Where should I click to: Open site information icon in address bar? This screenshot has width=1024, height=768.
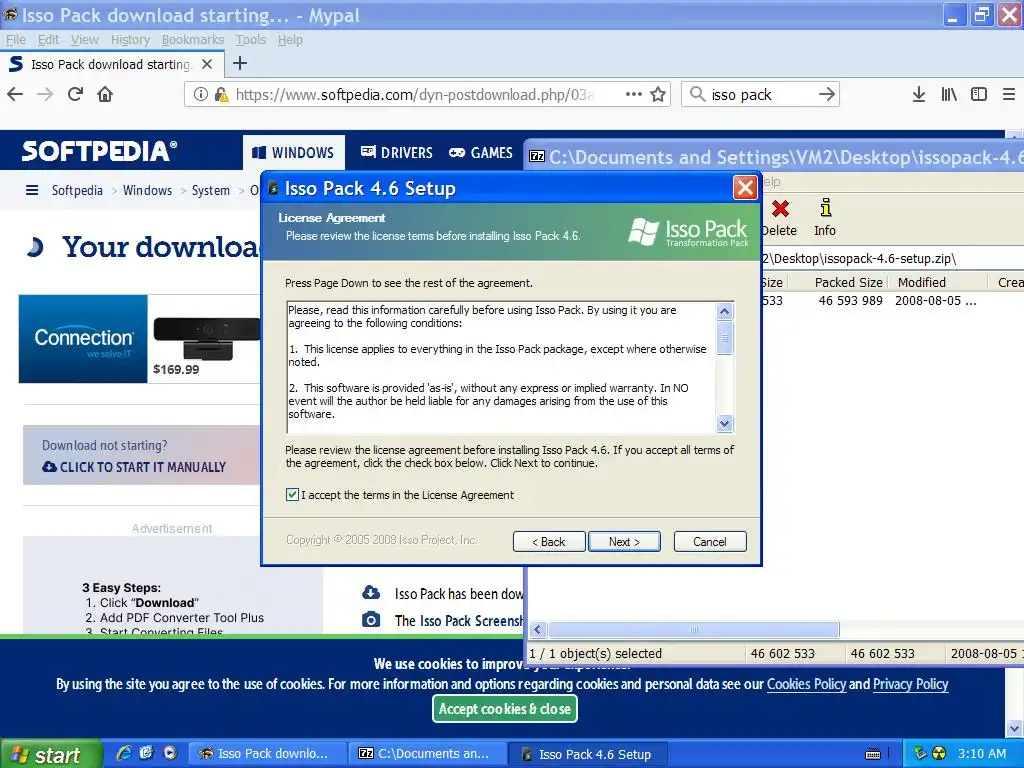pos(200,95)
